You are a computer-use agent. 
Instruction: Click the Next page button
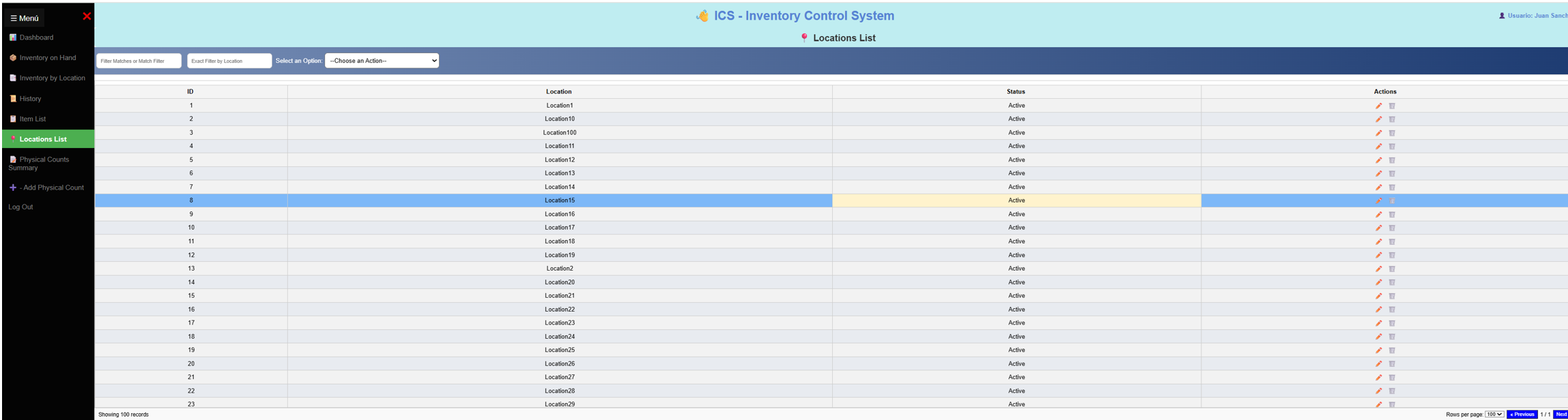[1560, 415]
